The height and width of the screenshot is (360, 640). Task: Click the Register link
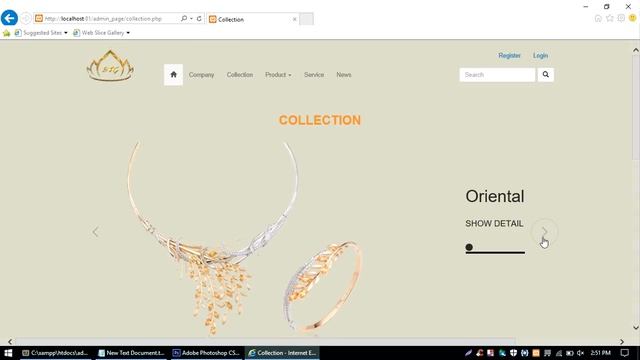[x=509, y=56]
